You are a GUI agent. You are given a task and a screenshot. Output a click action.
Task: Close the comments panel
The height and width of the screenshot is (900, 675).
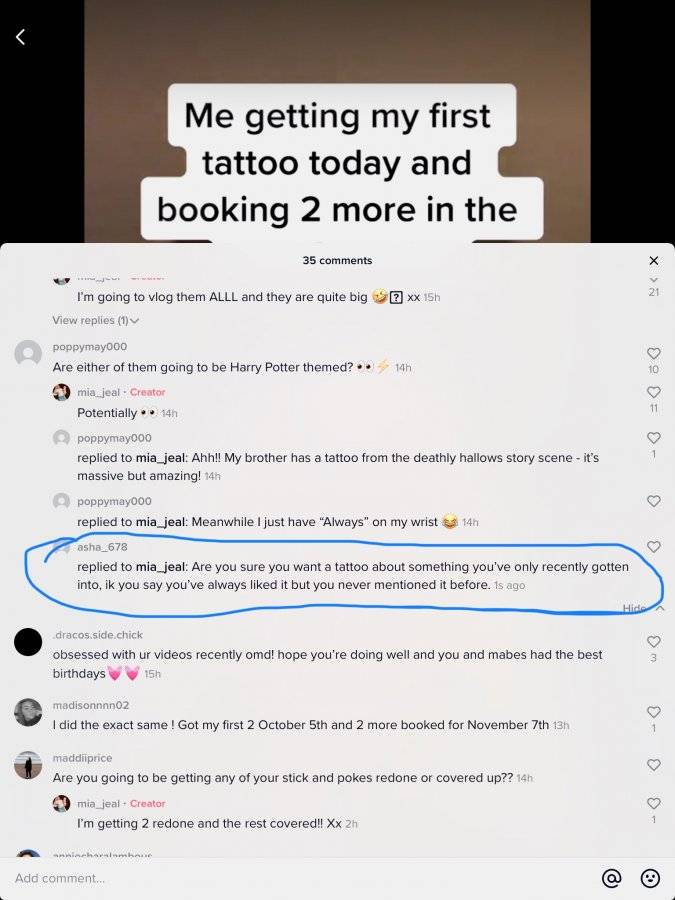pos(653,261)
